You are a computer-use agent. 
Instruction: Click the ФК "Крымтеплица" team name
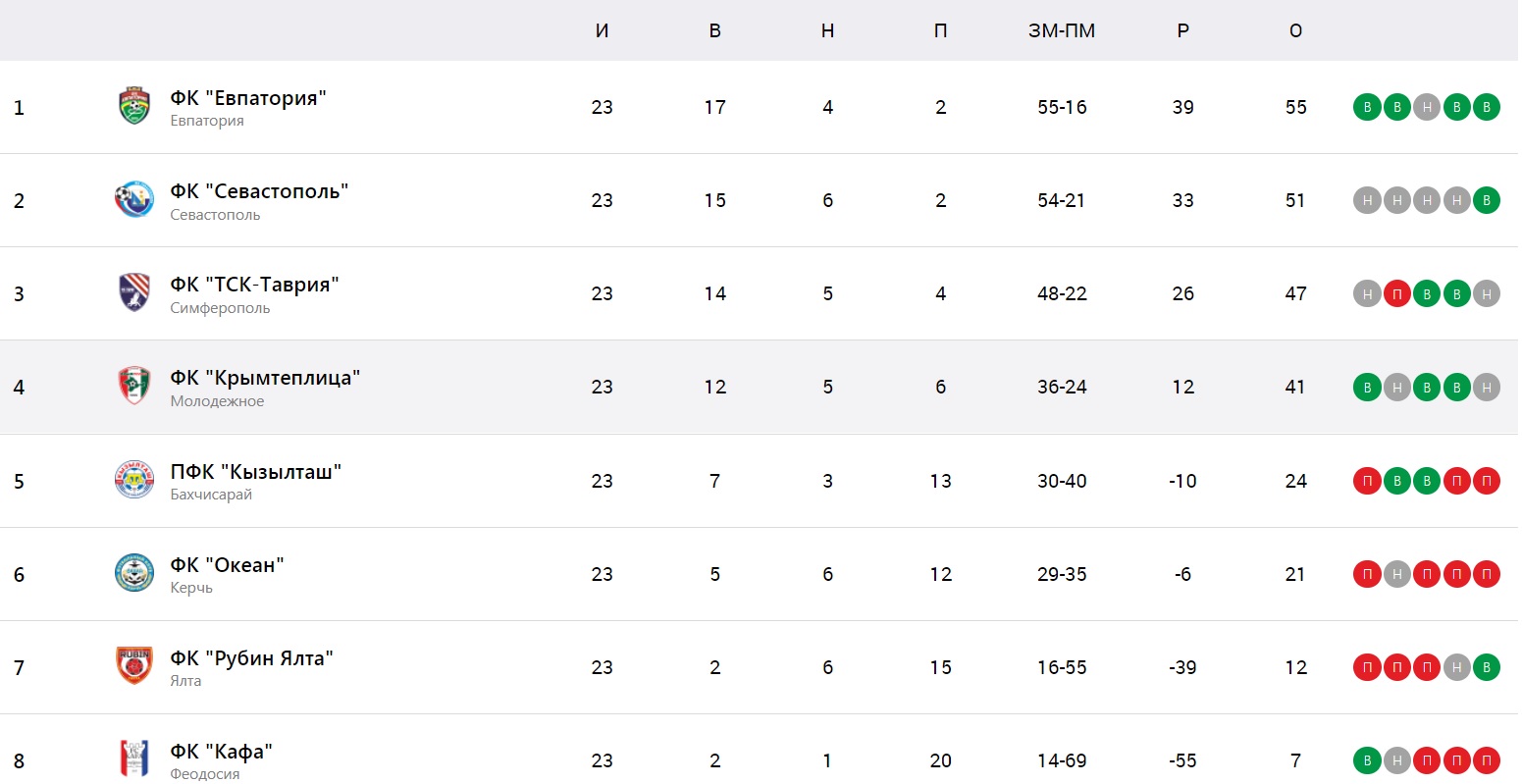[x=265, y=378]
